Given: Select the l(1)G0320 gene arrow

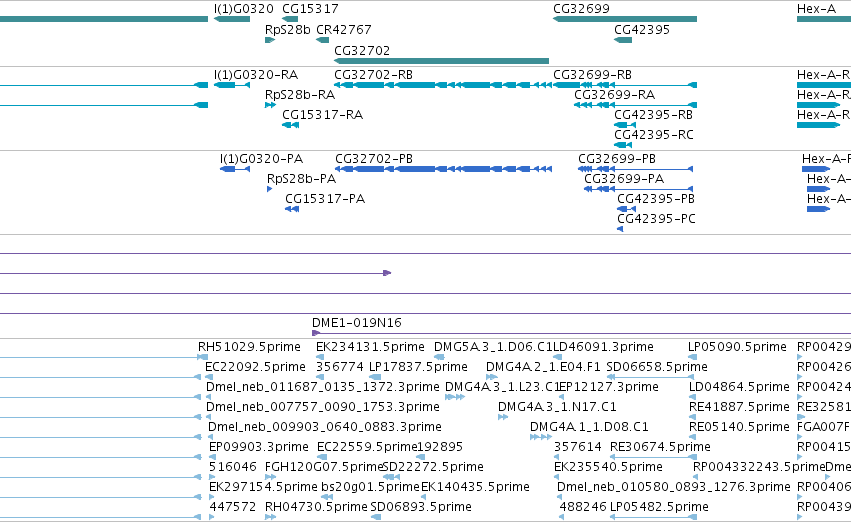Looking at the screenshot, I should 232,19.
